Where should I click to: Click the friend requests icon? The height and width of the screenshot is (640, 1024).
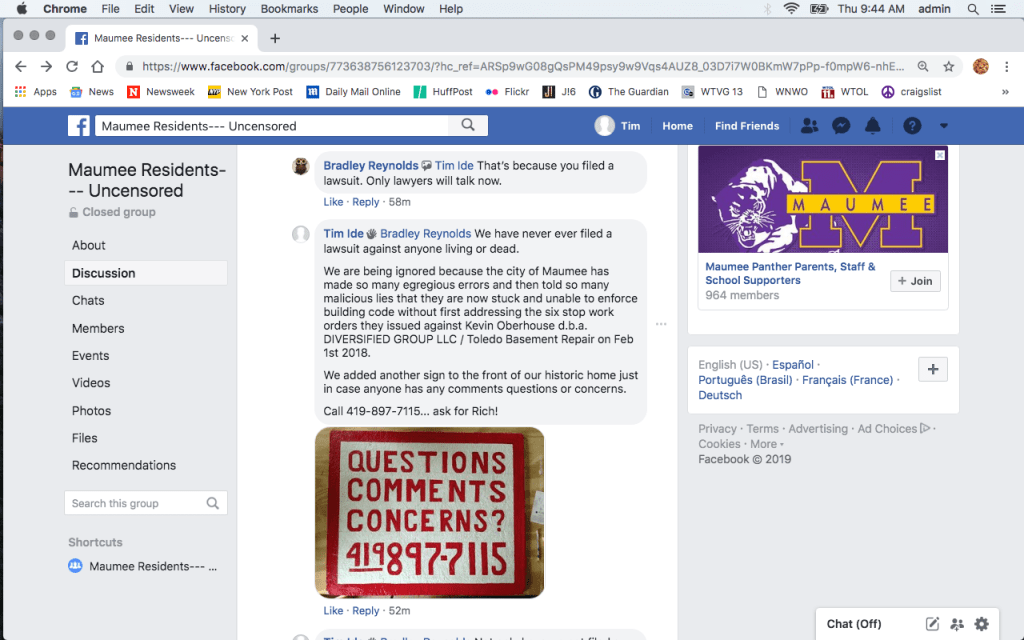(x=810, y=126)
